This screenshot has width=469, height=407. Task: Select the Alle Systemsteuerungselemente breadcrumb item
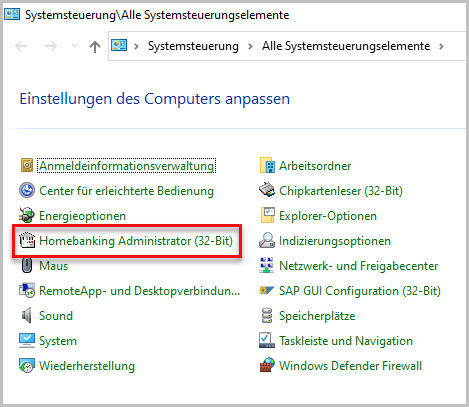point(346,46)
